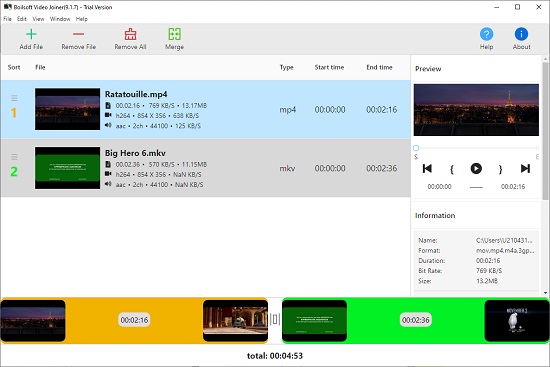Grab the sort handle of Big Hero 6.mkv row
This screenshot has height=367, width=550.
14,157
